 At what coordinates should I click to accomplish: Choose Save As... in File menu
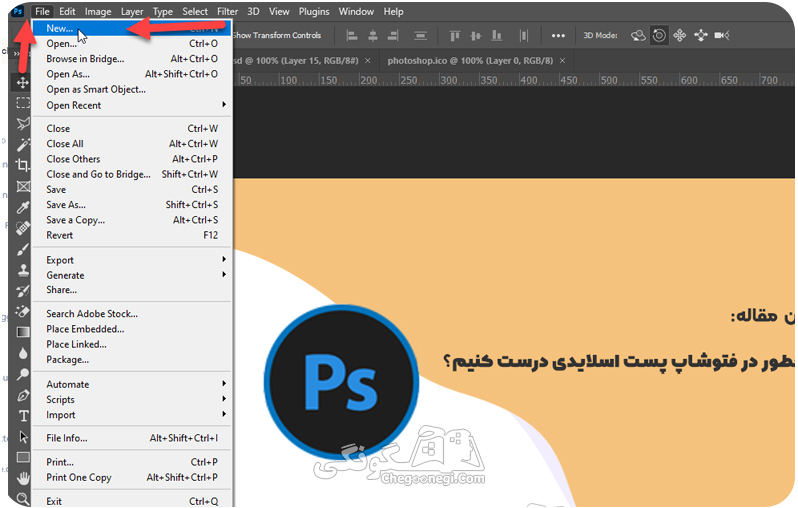click(x=132, y=205)
